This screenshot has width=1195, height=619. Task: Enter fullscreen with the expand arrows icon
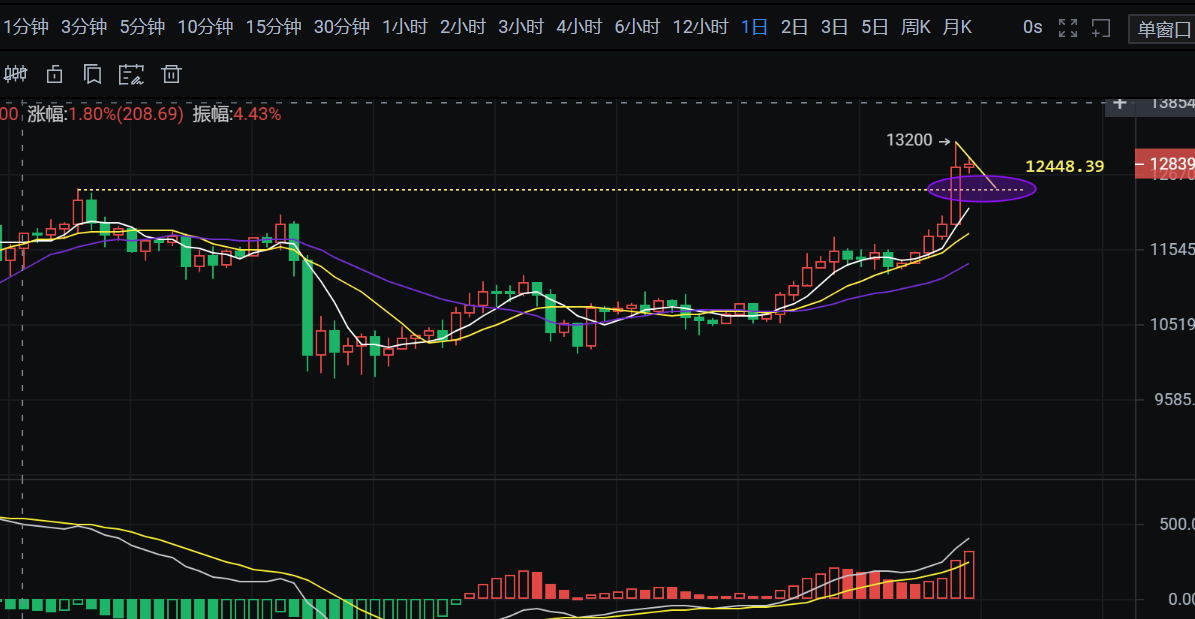tap(1068, 28)
